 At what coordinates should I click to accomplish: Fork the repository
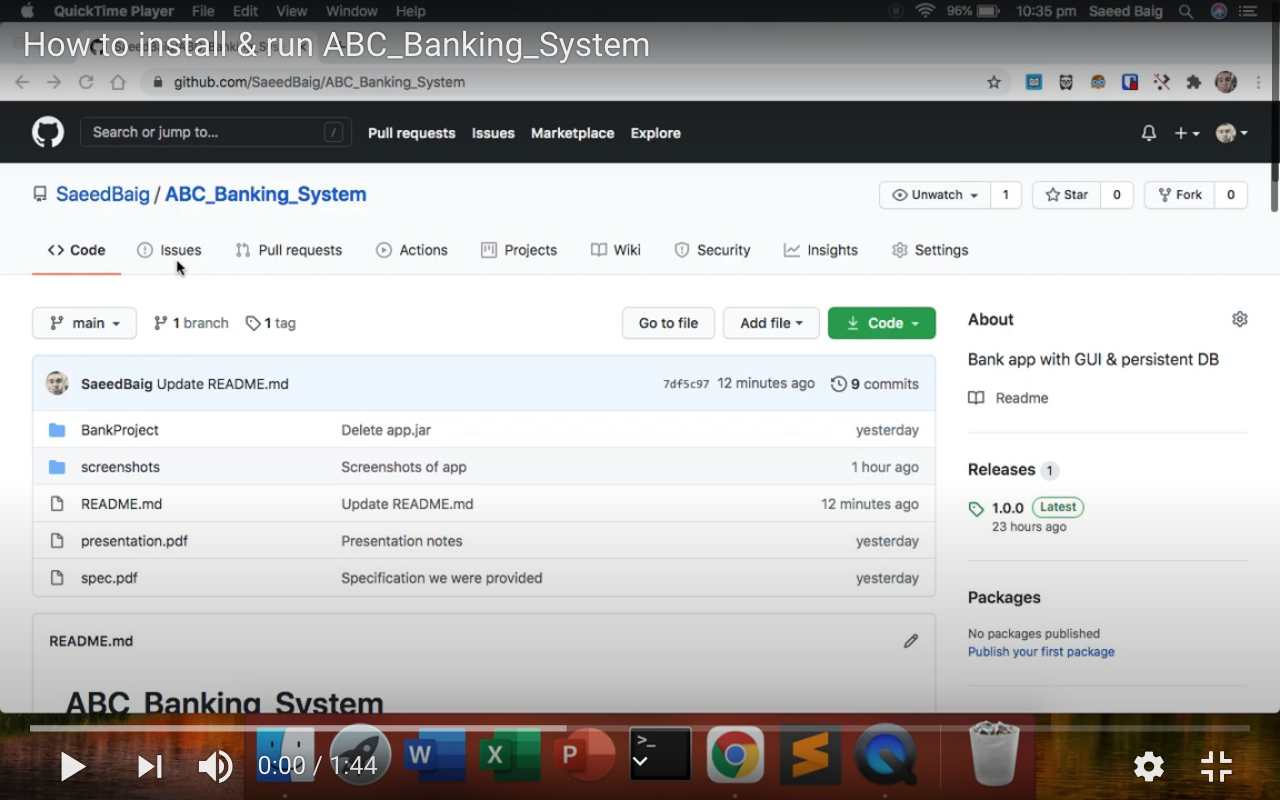coord(1180,195)
